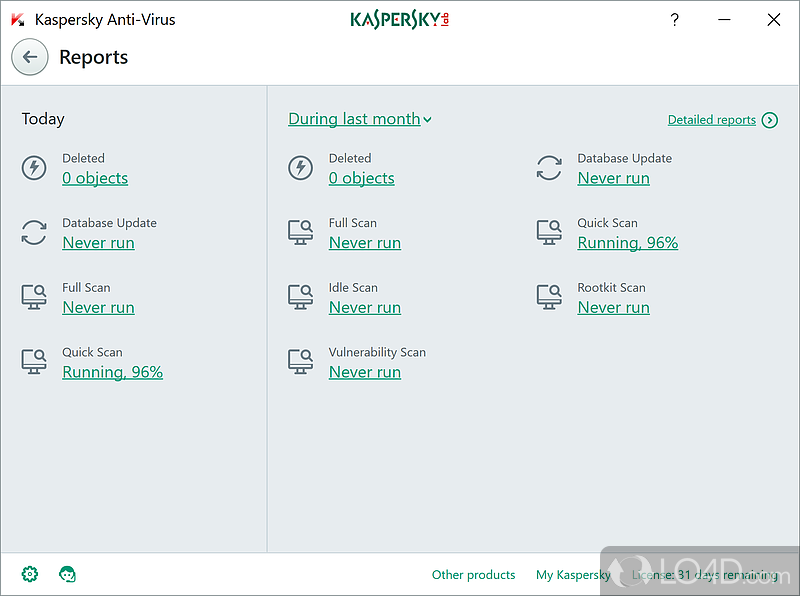Screen dimensions: 800x596
Task: Click last month's Database Update refresh icon
Action: [549, 168]
